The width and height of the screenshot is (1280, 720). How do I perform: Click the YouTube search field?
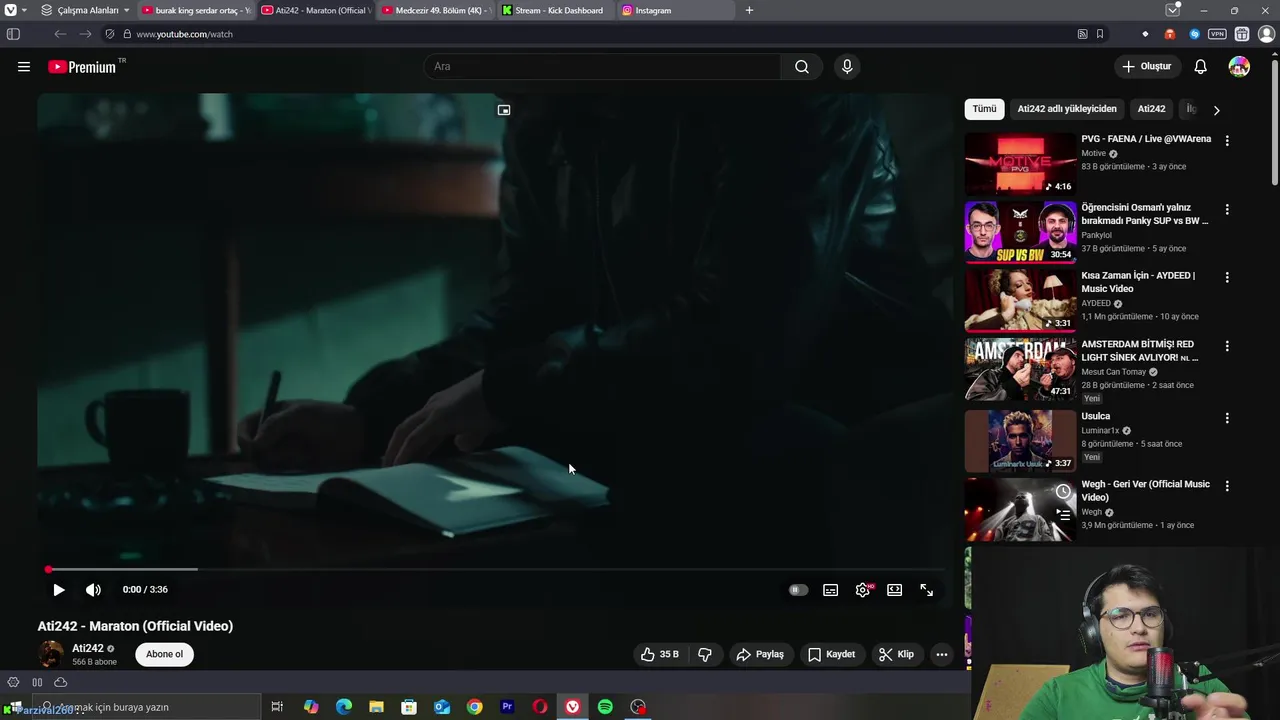coord(603,67)
